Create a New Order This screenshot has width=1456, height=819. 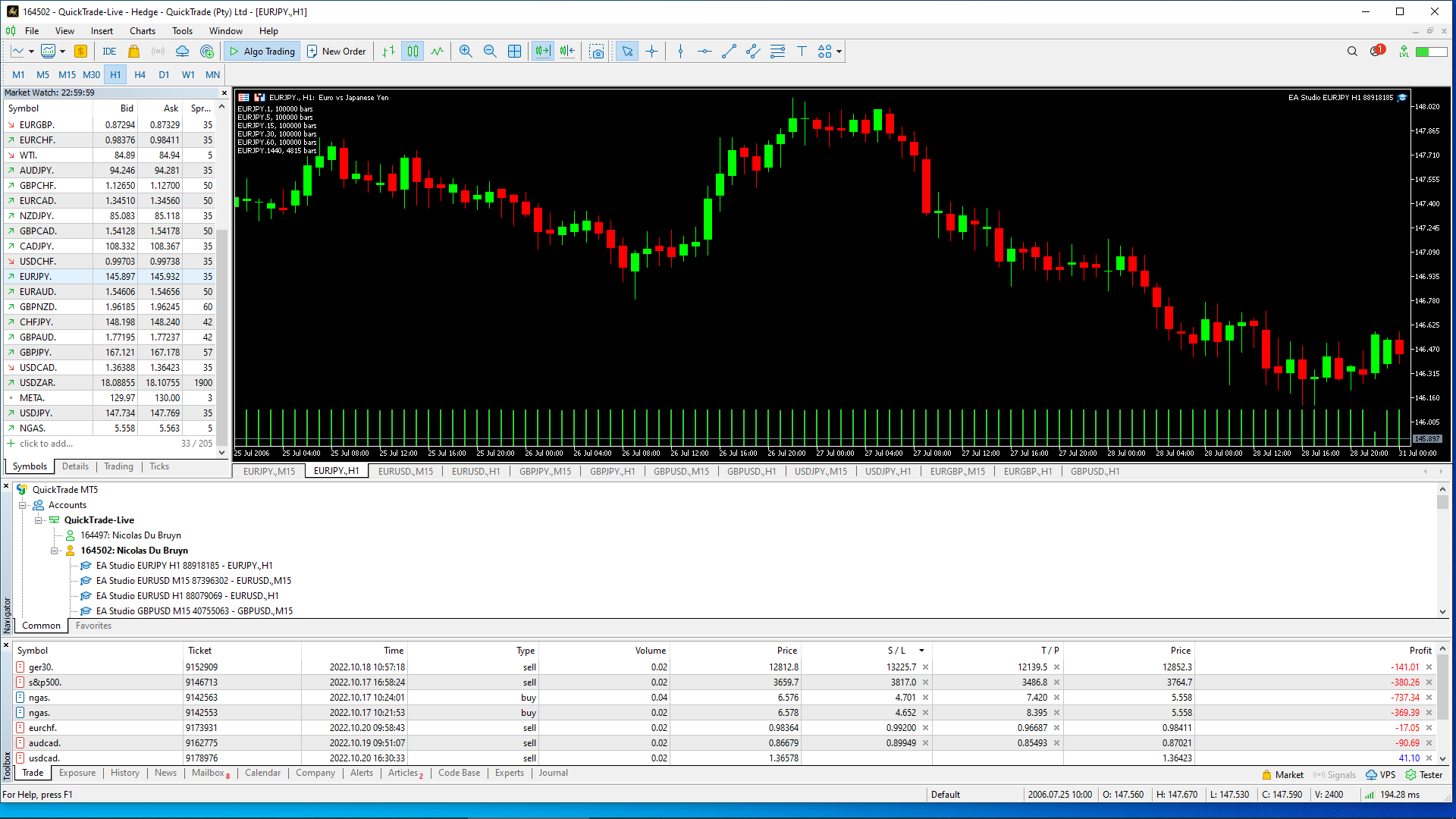(x=337, y=52)
